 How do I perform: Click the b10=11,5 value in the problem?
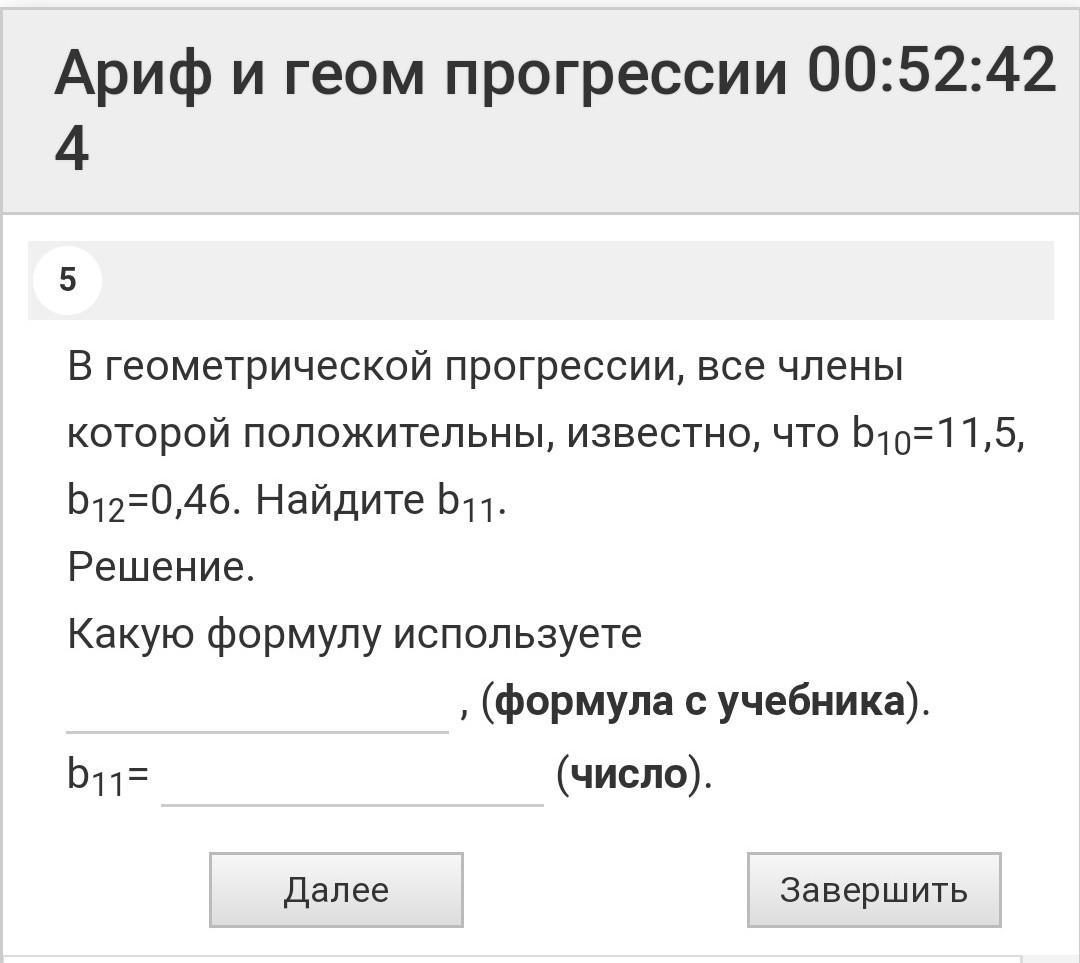pyautogui.click(x=938, y=436)
